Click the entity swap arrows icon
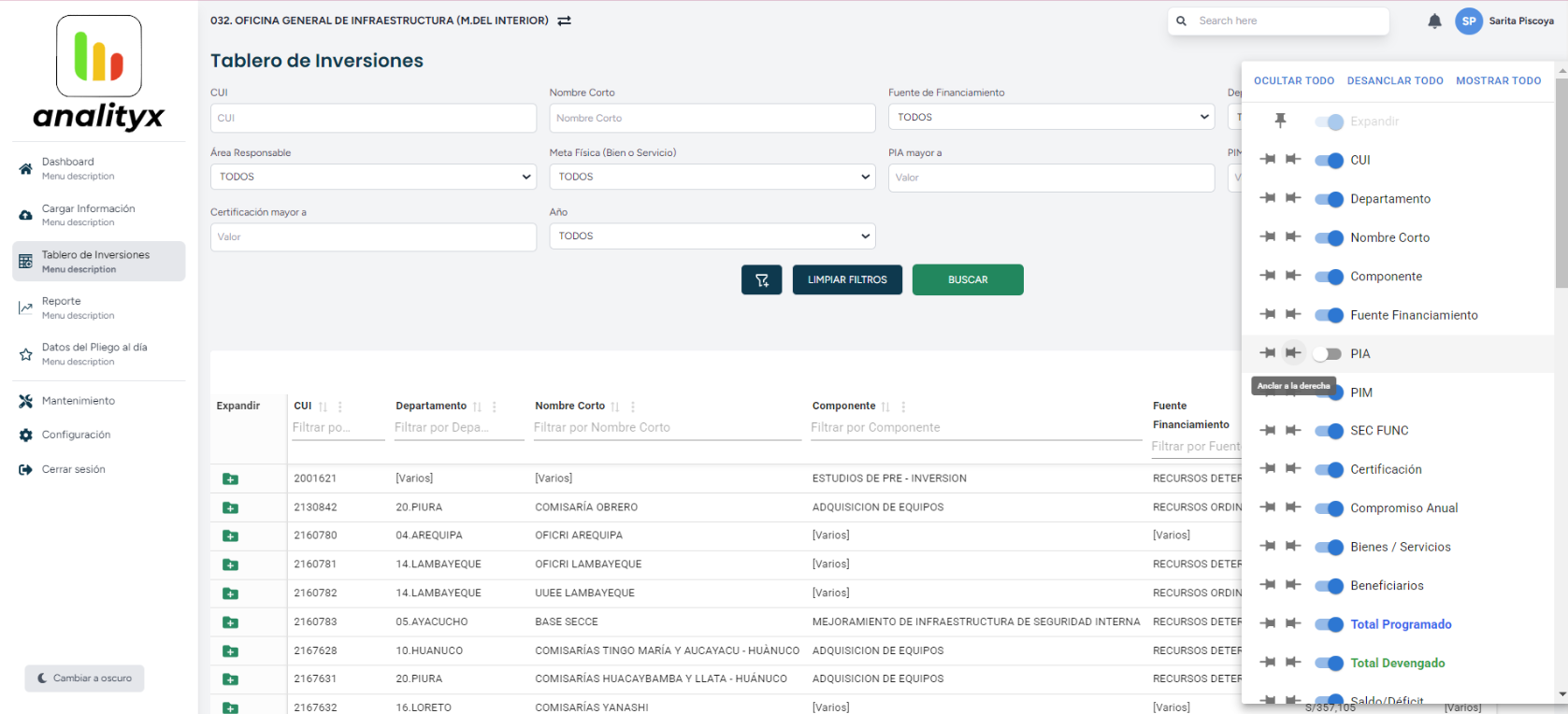Viewport: 1568px width, 714px height. point(564,21)
